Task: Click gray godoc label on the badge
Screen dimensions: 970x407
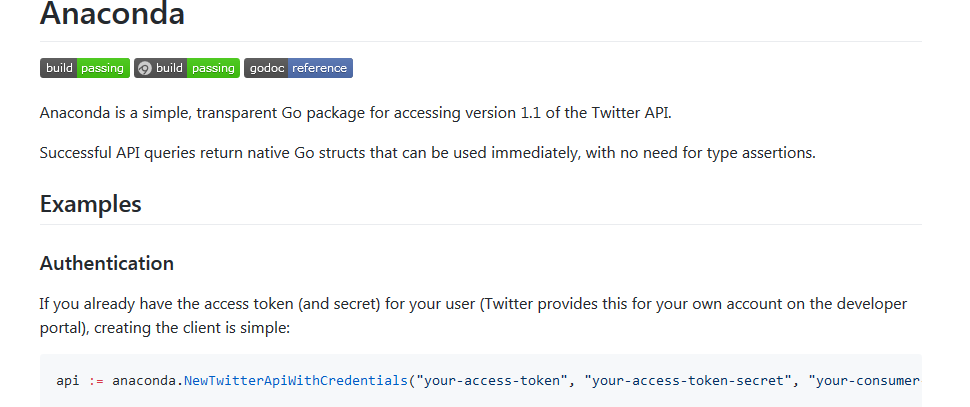Action: click(x=266, y=68)
